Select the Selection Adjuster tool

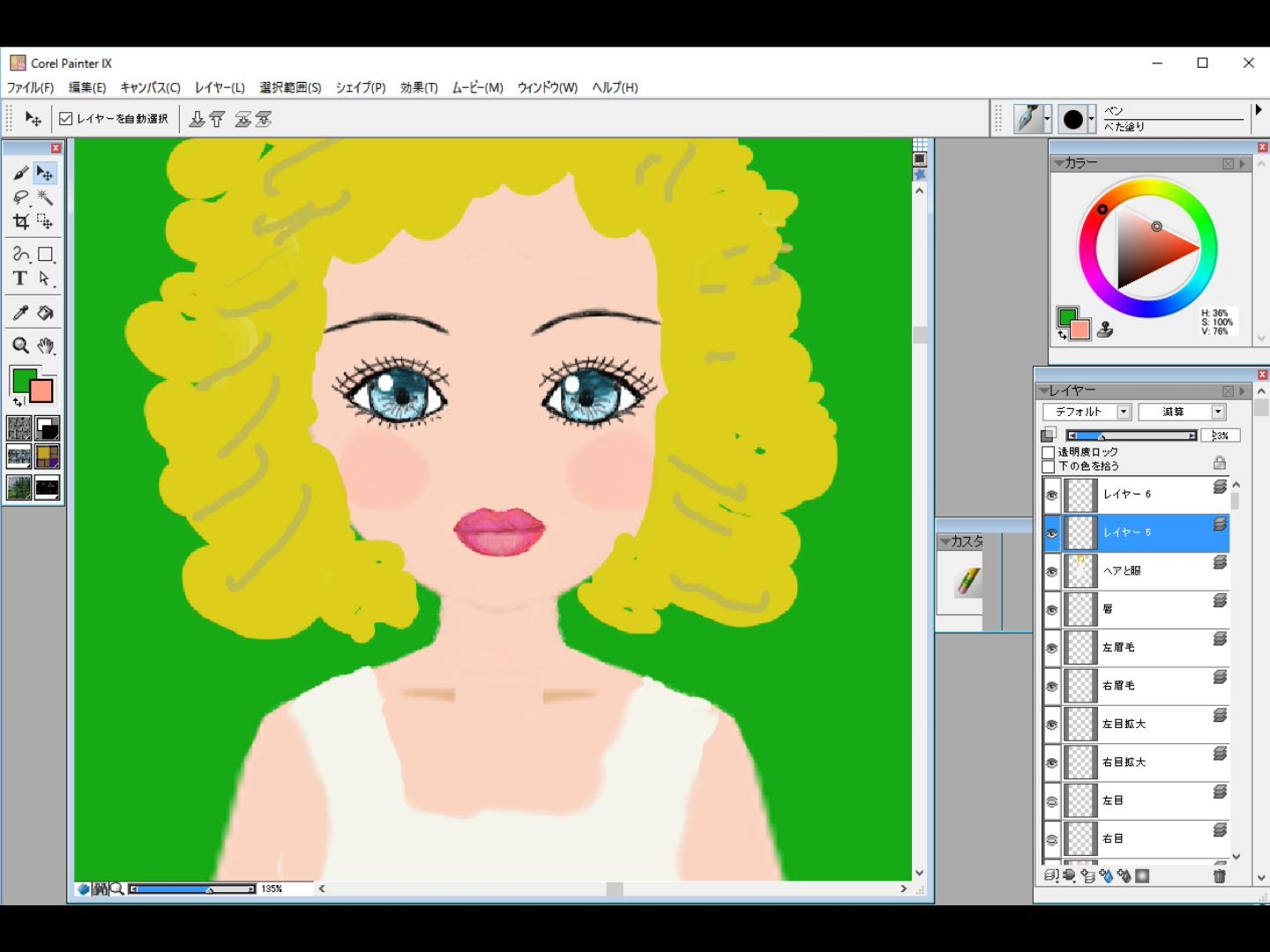(x=45, y=221)
